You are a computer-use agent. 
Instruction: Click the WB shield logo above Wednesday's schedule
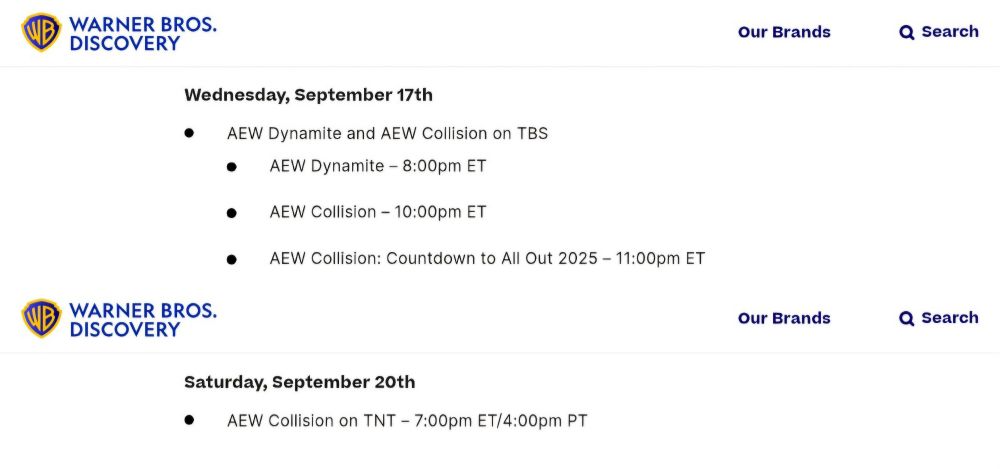point(41,32)
